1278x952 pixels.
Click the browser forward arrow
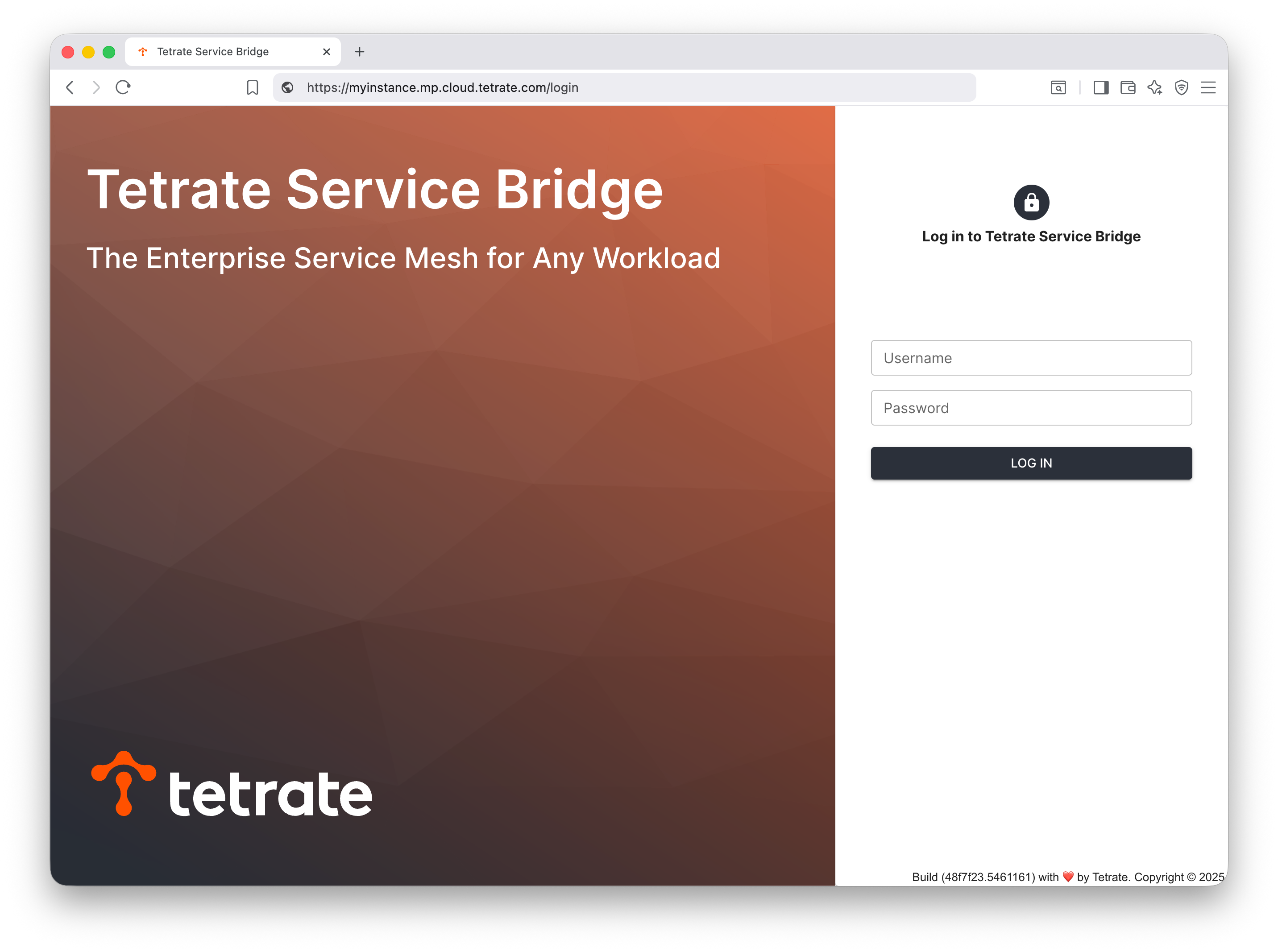pos(96,87)
